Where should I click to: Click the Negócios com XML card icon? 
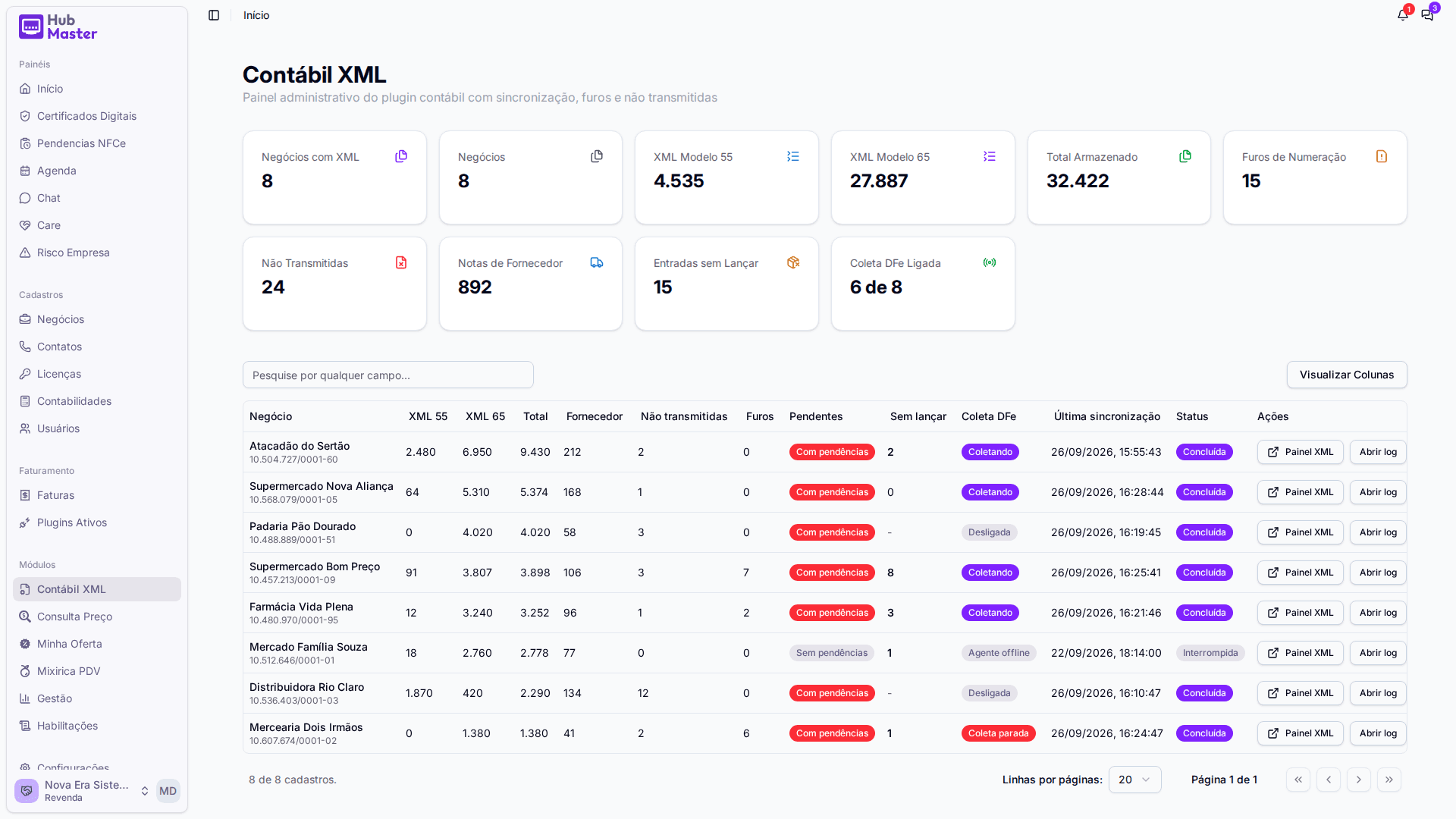click(x=401, y=156)
